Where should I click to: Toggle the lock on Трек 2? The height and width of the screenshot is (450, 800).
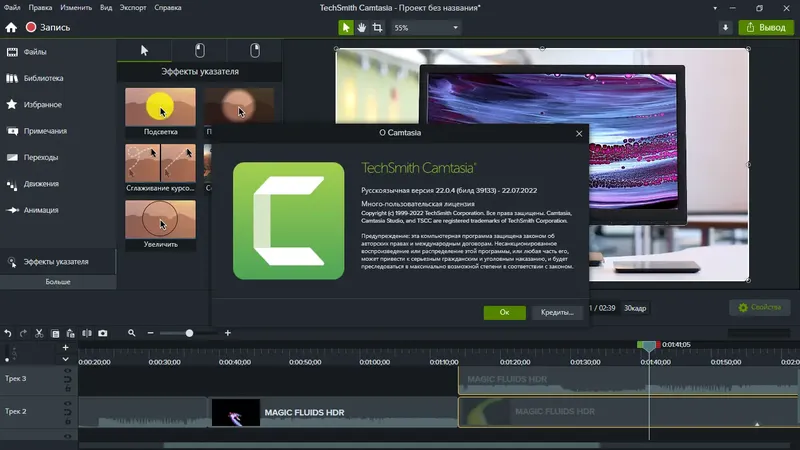point(67,421)
